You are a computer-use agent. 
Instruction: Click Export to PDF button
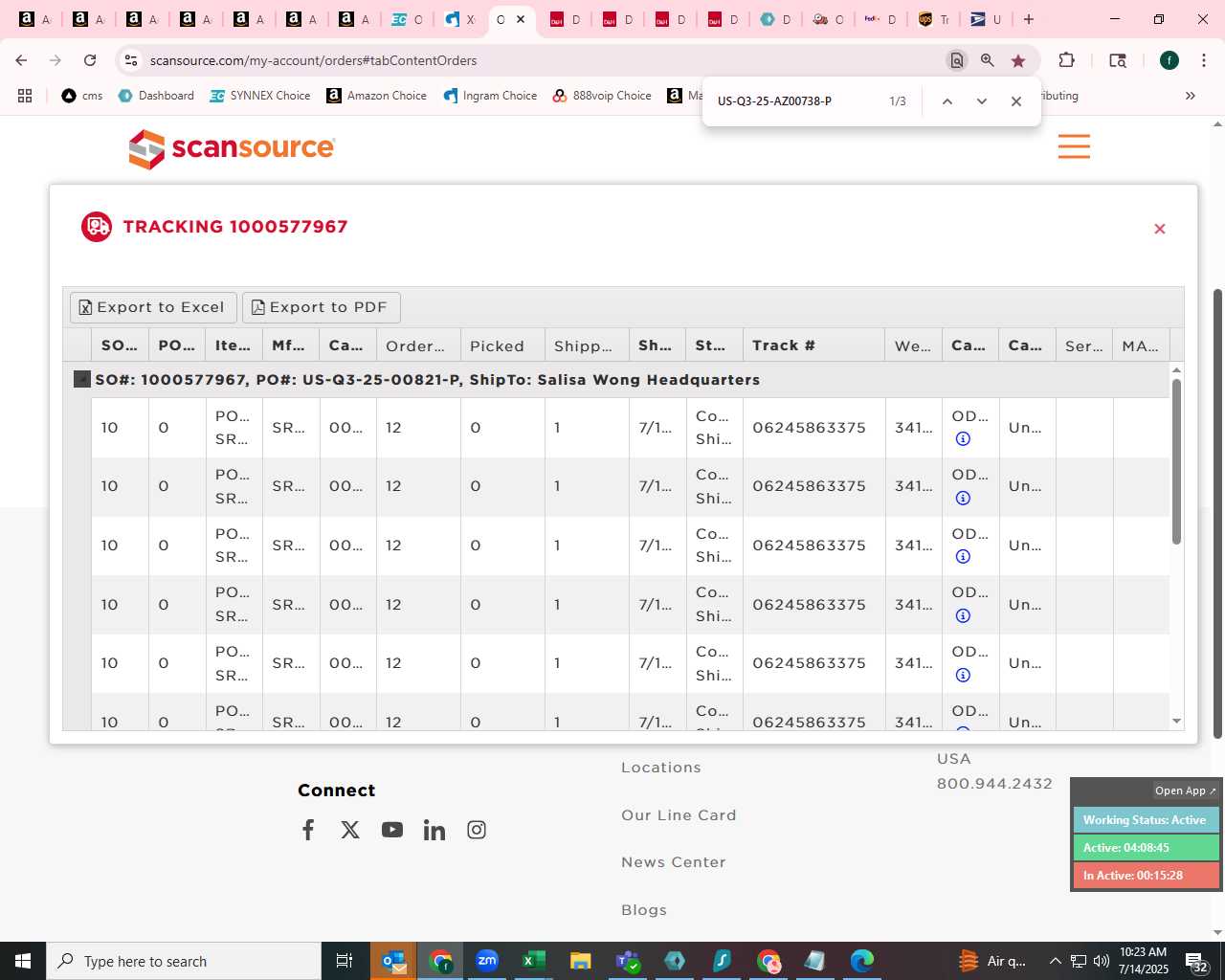(x=321, y=307)
